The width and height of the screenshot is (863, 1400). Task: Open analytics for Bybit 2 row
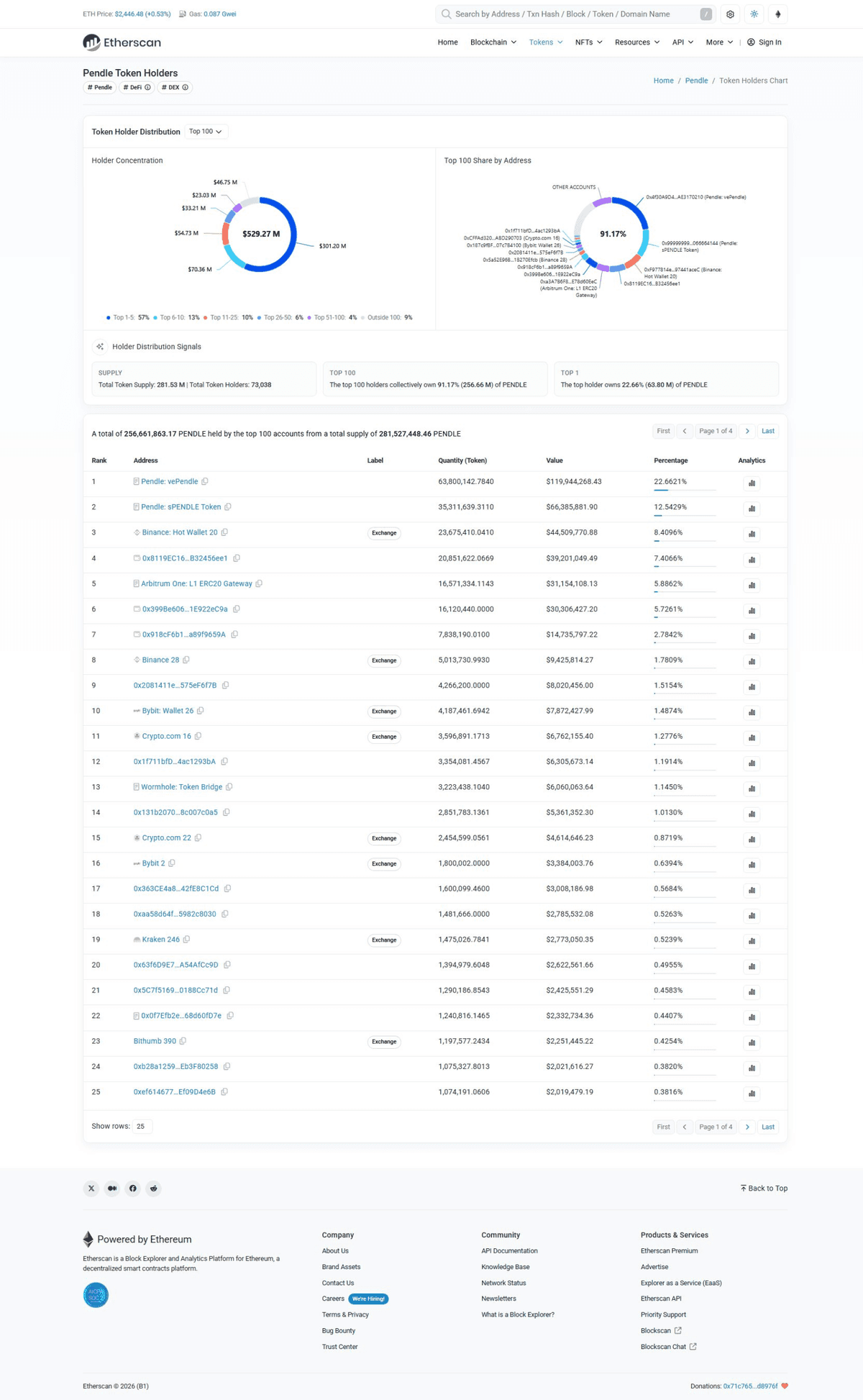tap(752, 865)
